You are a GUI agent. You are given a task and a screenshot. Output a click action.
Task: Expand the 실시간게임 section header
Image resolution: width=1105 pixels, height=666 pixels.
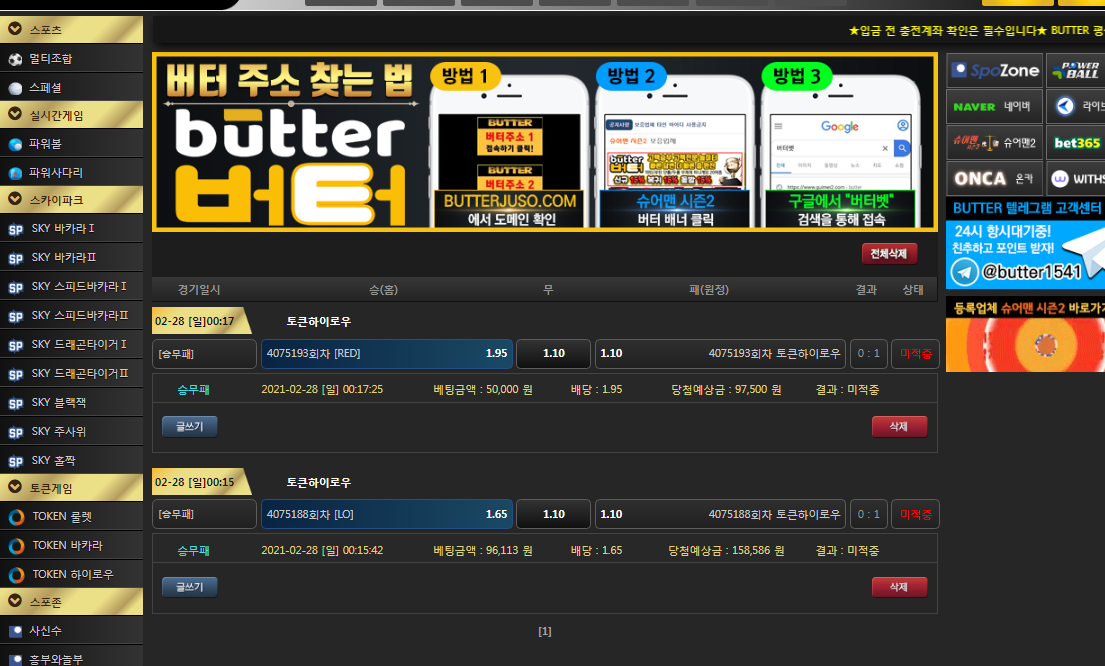pos(71,115)
